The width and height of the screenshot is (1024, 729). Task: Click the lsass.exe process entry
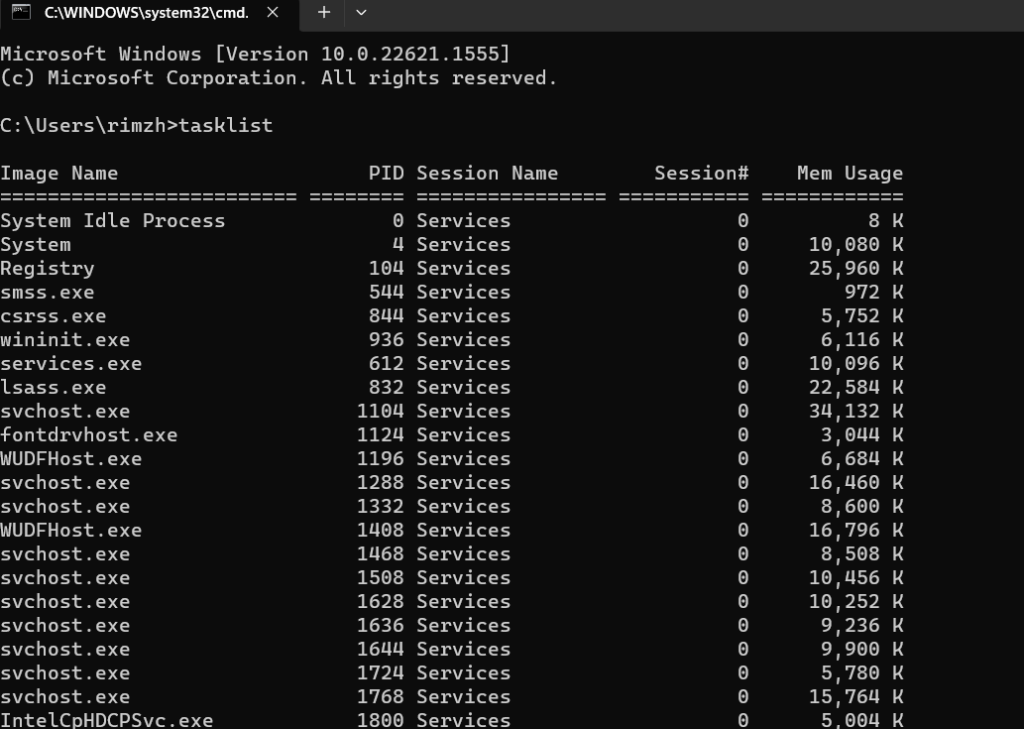coord(53,387)
